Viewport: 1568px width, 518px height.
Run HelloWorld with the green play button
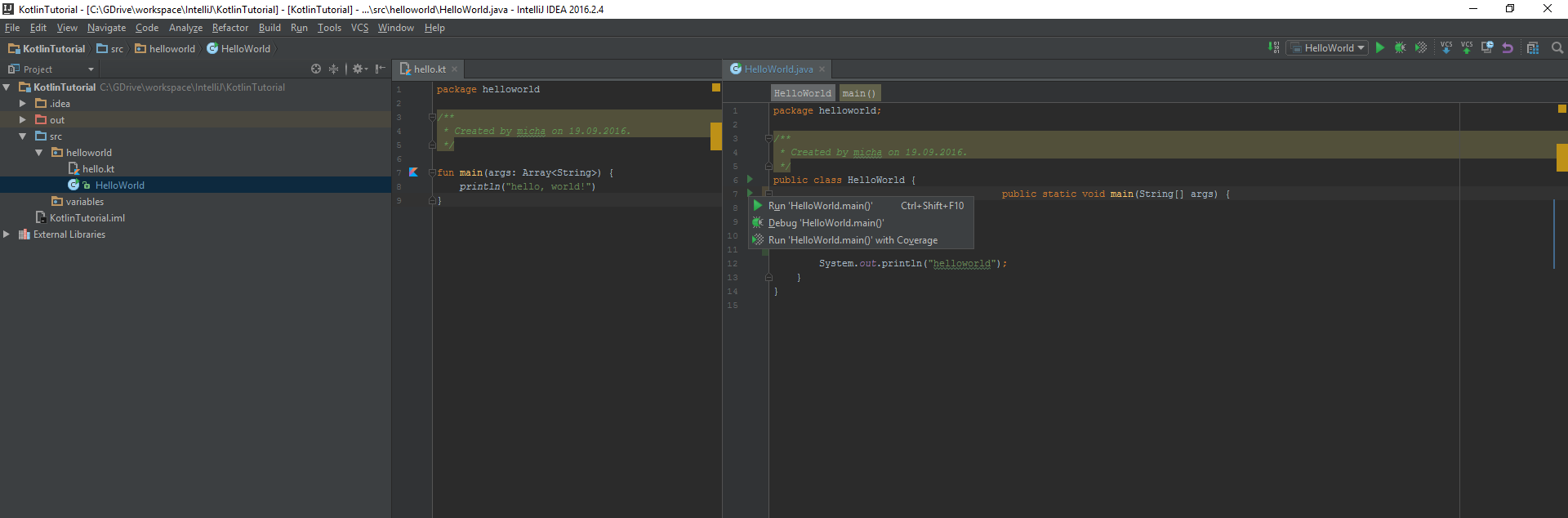tap(1380, 48)
